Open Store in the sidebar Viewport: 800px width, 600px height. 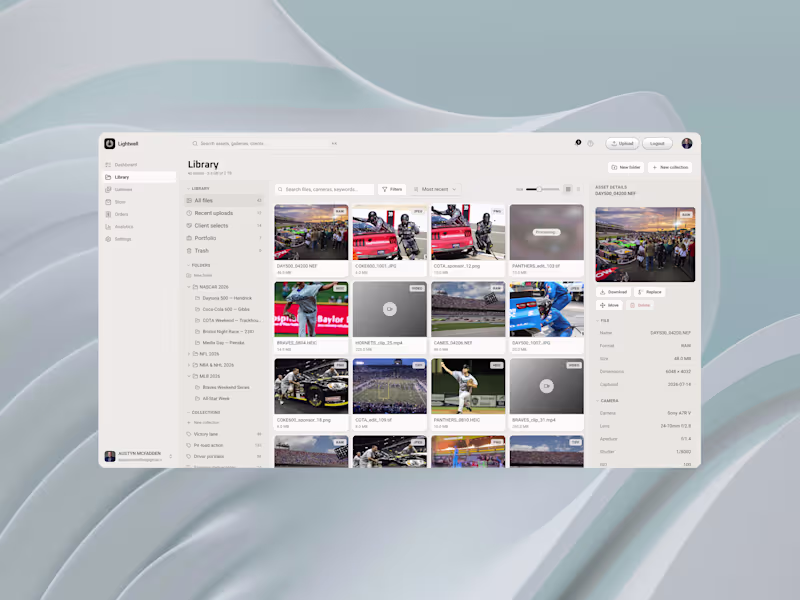(139, 202)
